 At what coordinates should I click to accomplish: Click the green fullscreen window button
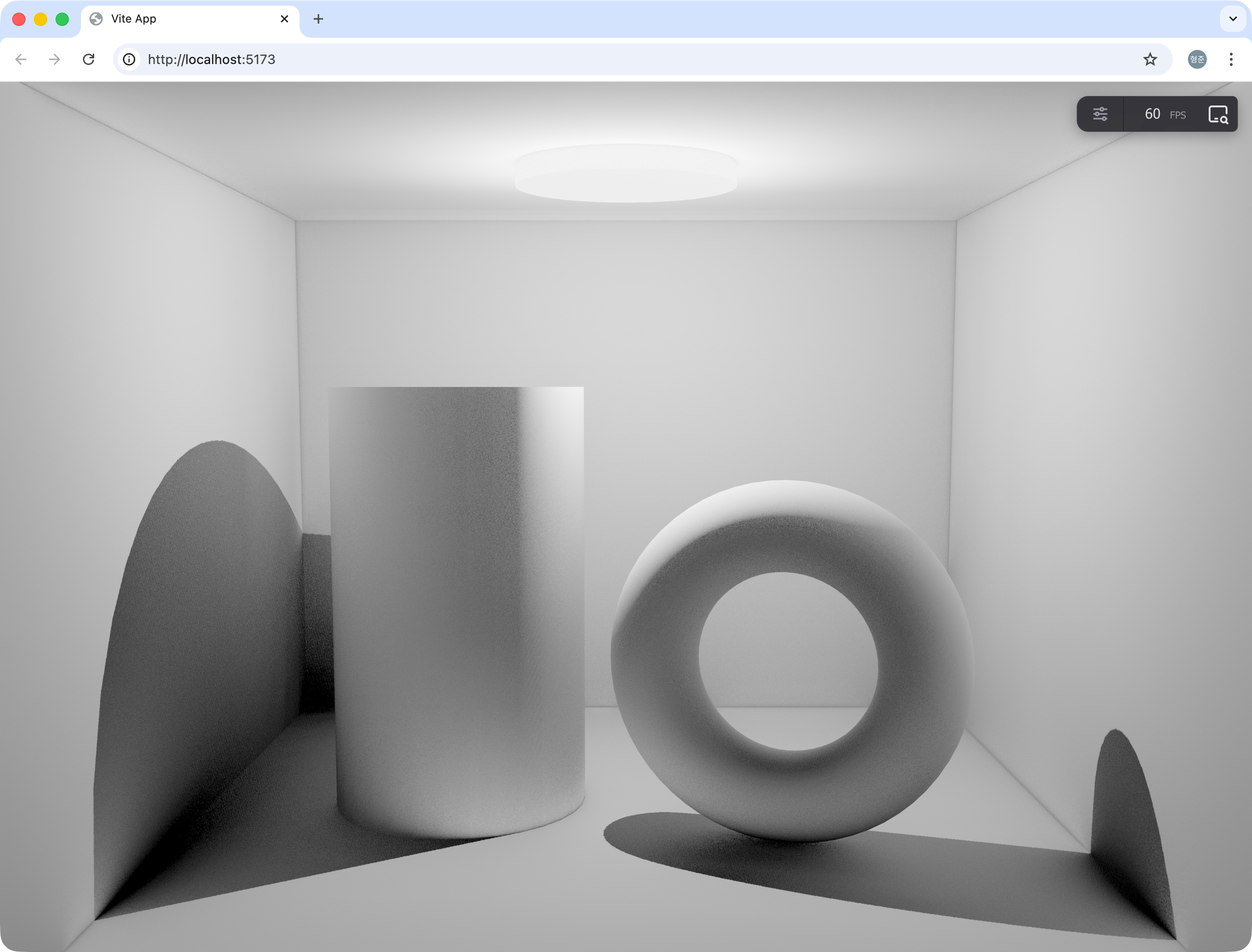pos(62,19)
